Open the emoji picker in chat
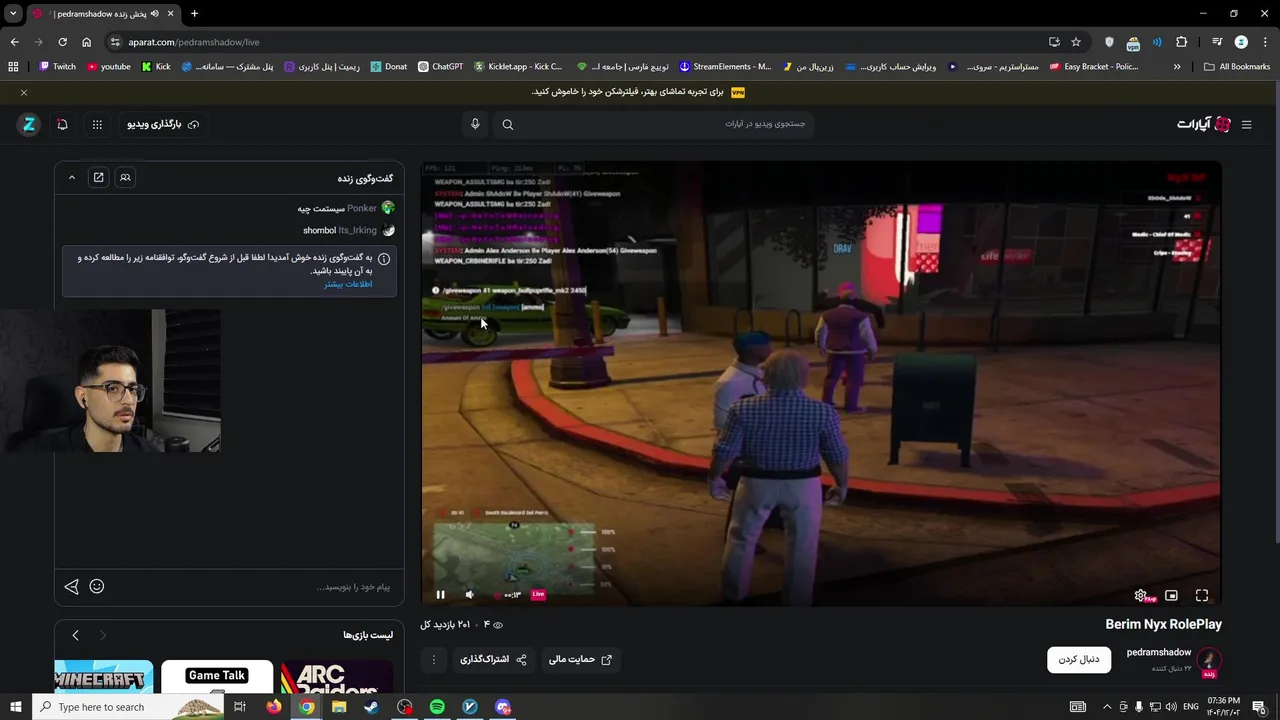Image resolution: width=1280 pixels, height=720 pixels. coord(97,587)
